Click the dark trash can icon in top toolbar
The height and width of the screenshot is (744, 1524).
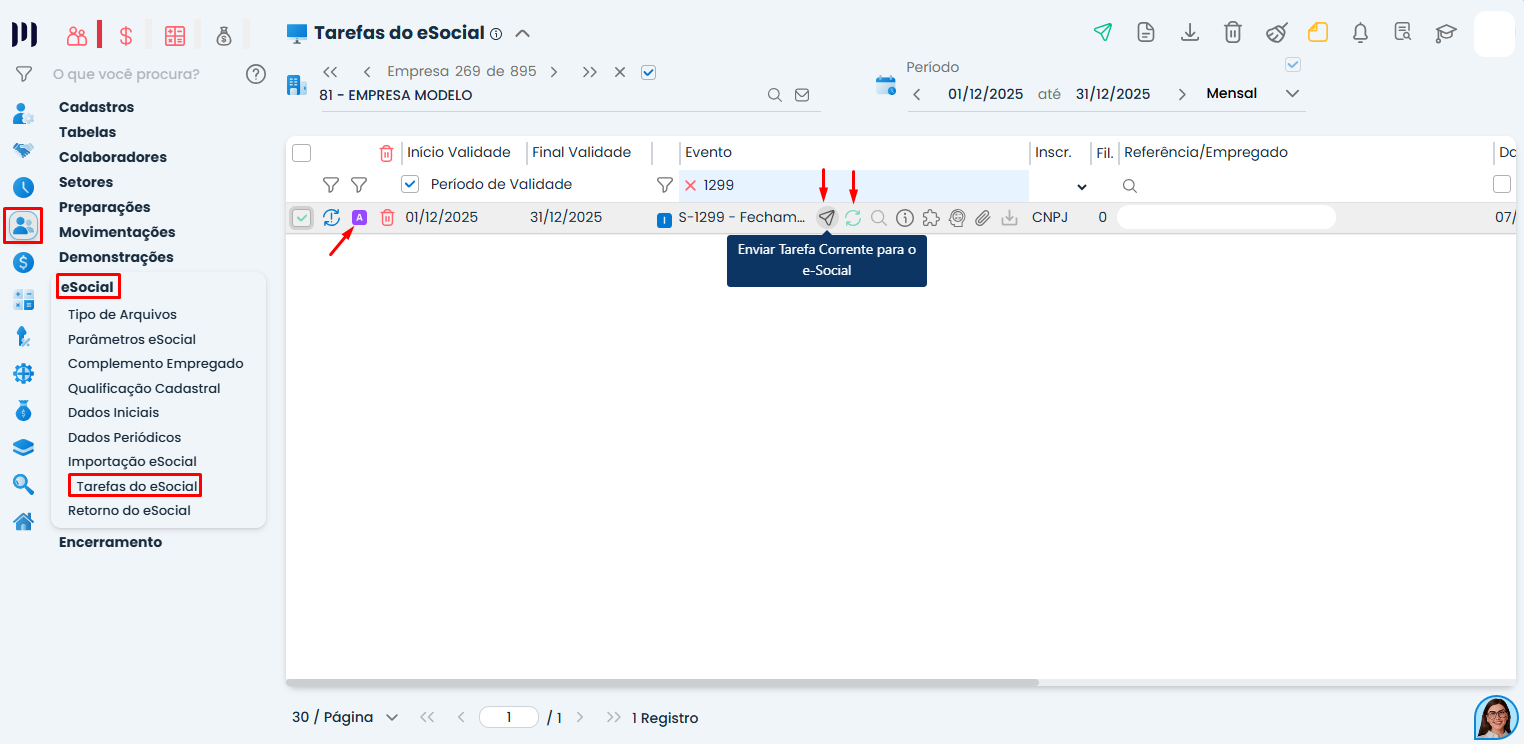pyautogui.click(x=1233, y=32)
